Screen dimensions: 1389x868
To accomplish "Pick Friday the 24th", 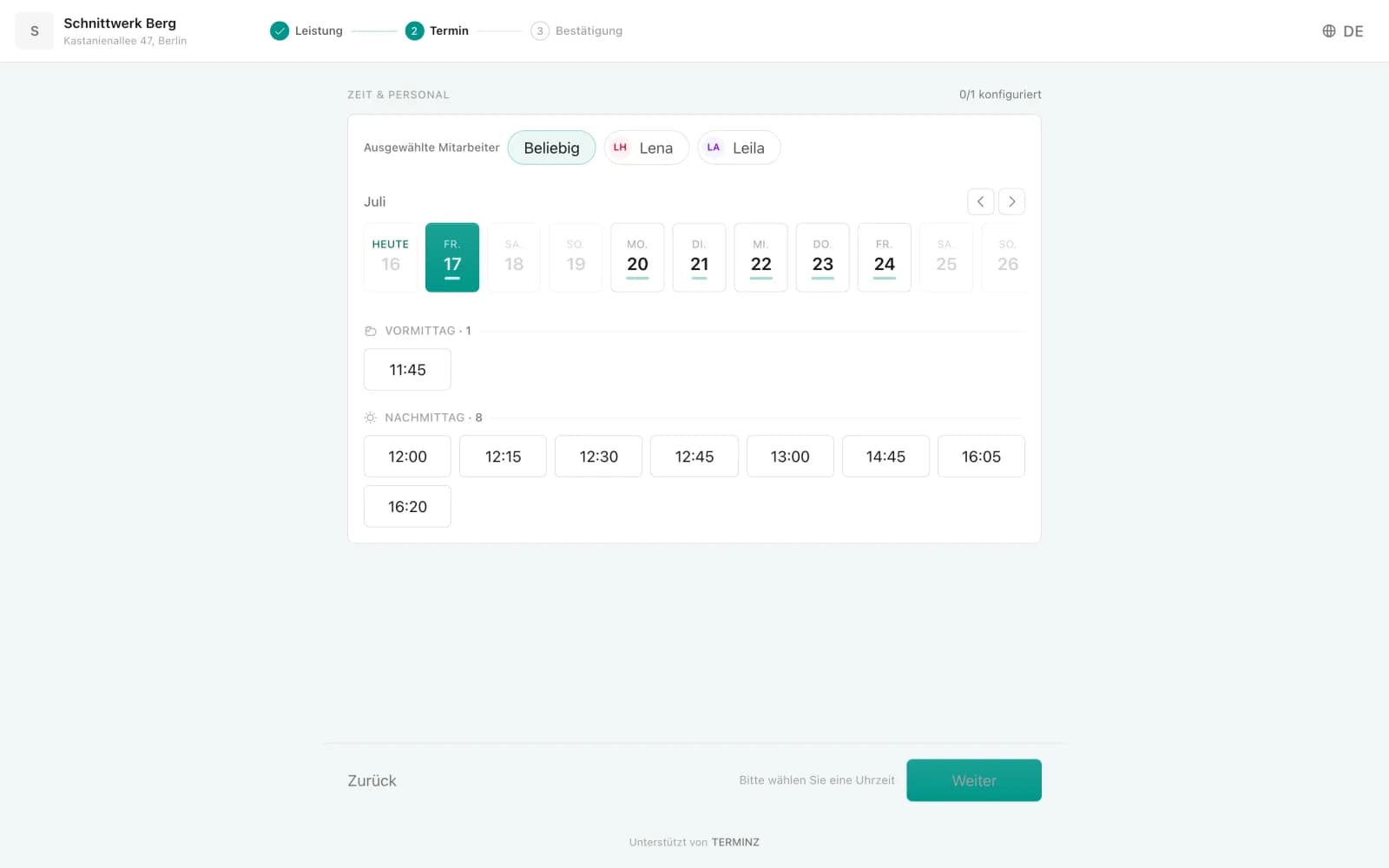I will pyautogui.click(x=884, y=258).
